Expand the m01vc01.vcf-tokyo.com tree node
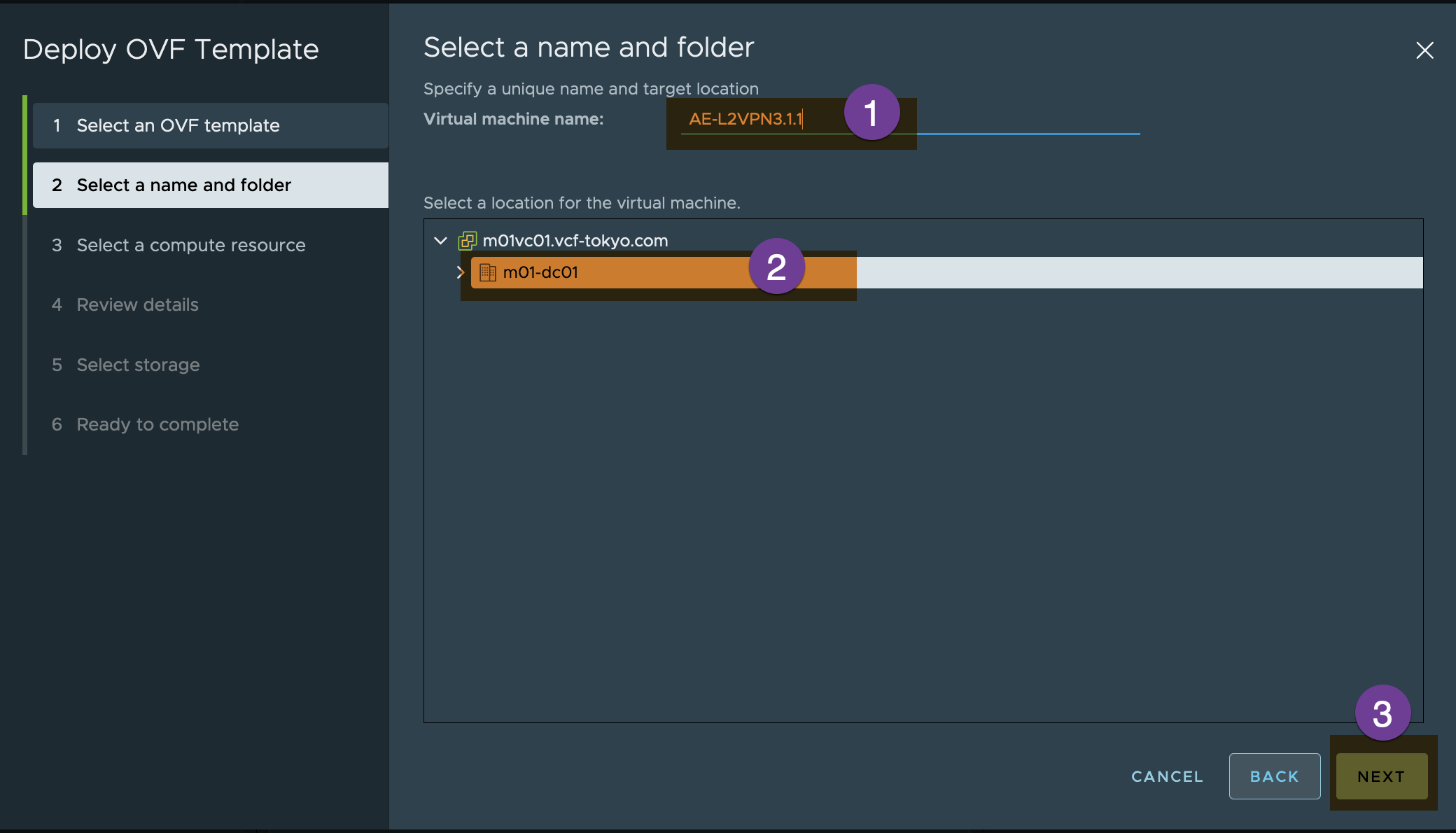This screenshot has height=833, width=1456. [x=441, y=240]
